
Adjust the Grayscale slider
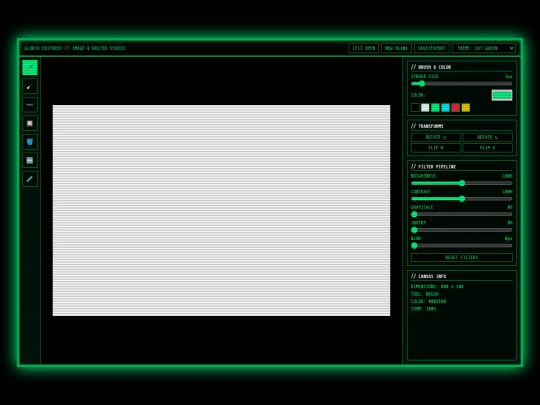click(461, 214)
